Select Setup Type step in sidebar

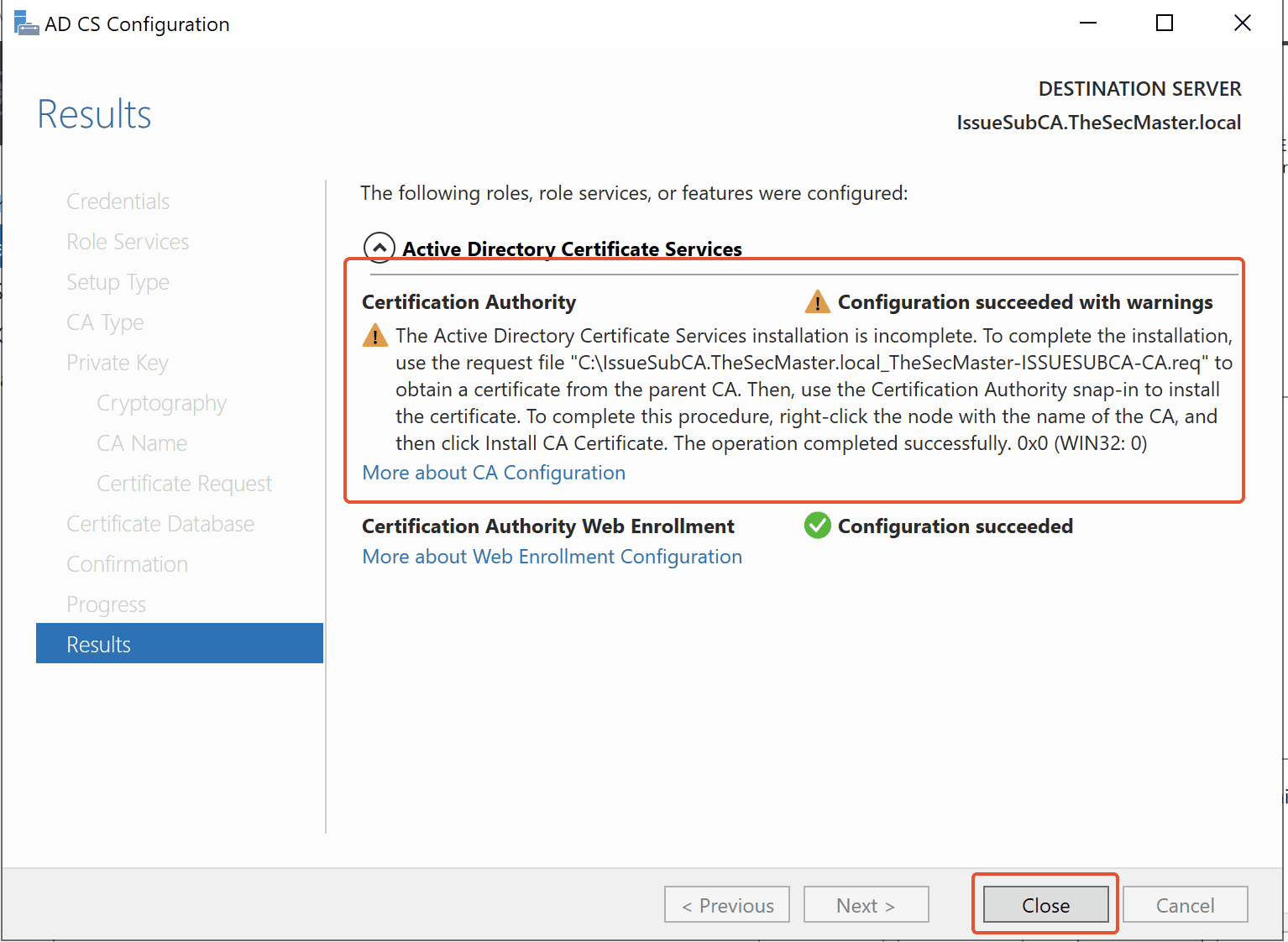tap(118, 282)
